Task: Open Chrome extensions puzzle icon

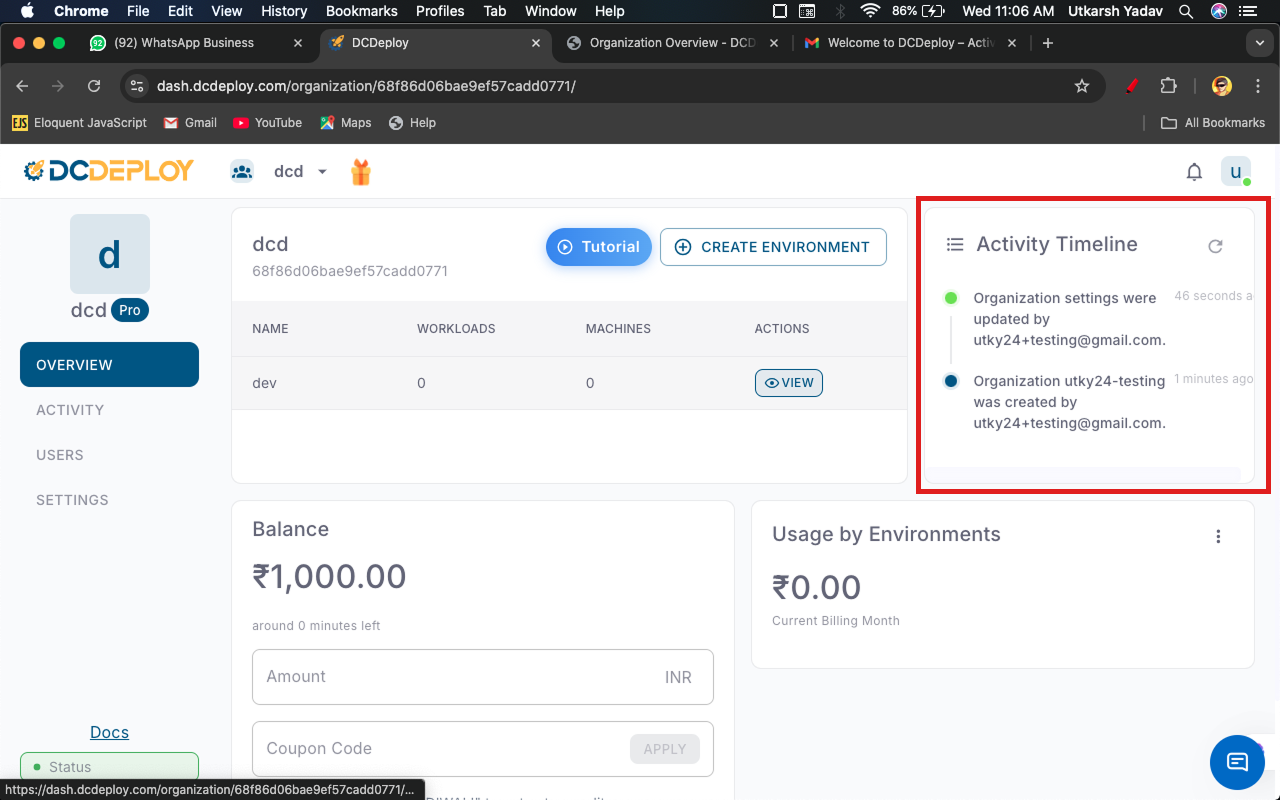Action: 1168,86
